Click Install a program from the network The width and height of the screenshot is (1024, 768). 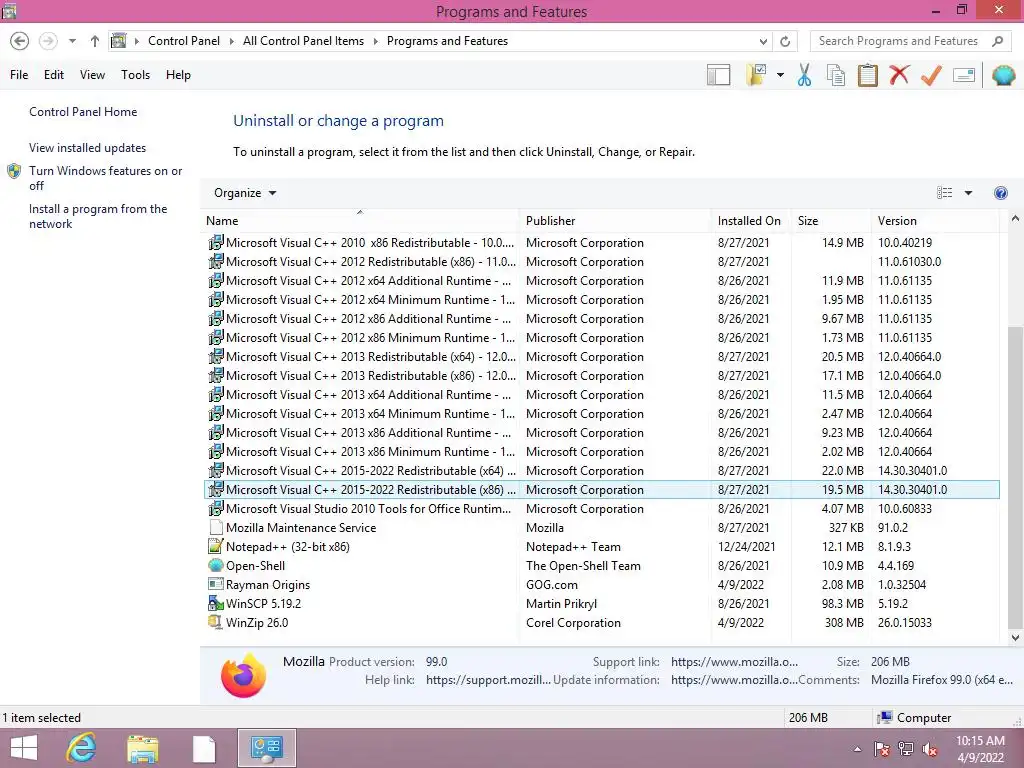(x=98, y=216)
